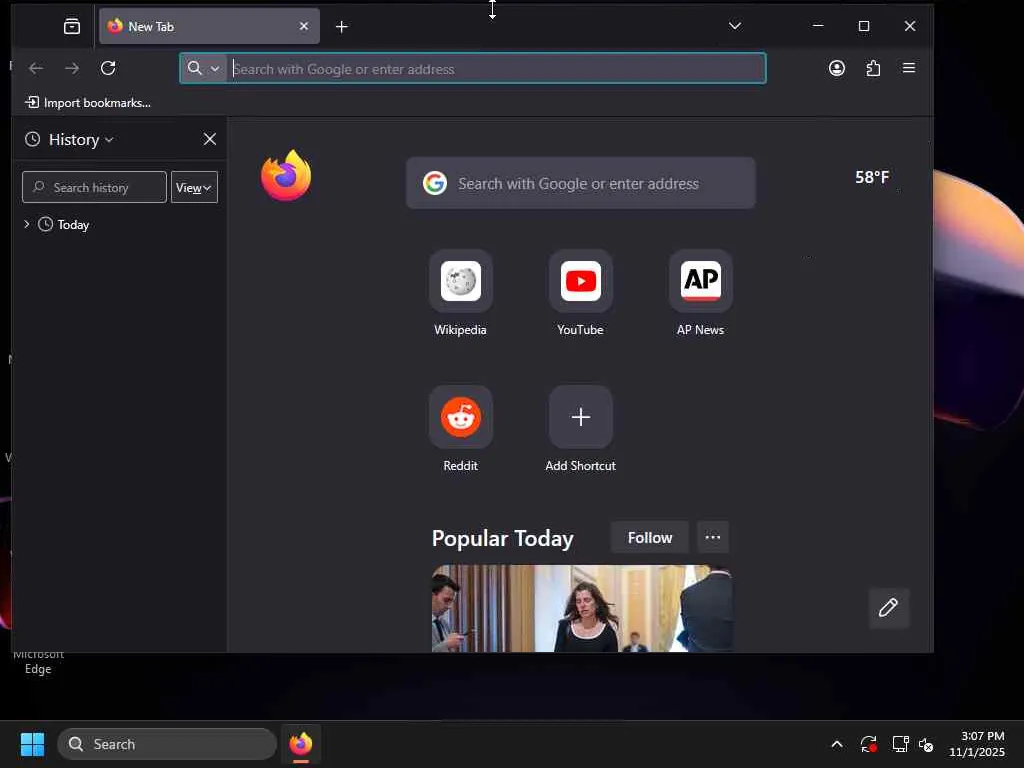Close the New Tab tab
Image resolution: width=1024 pixels, height=768 pixels.
(304, 26)
